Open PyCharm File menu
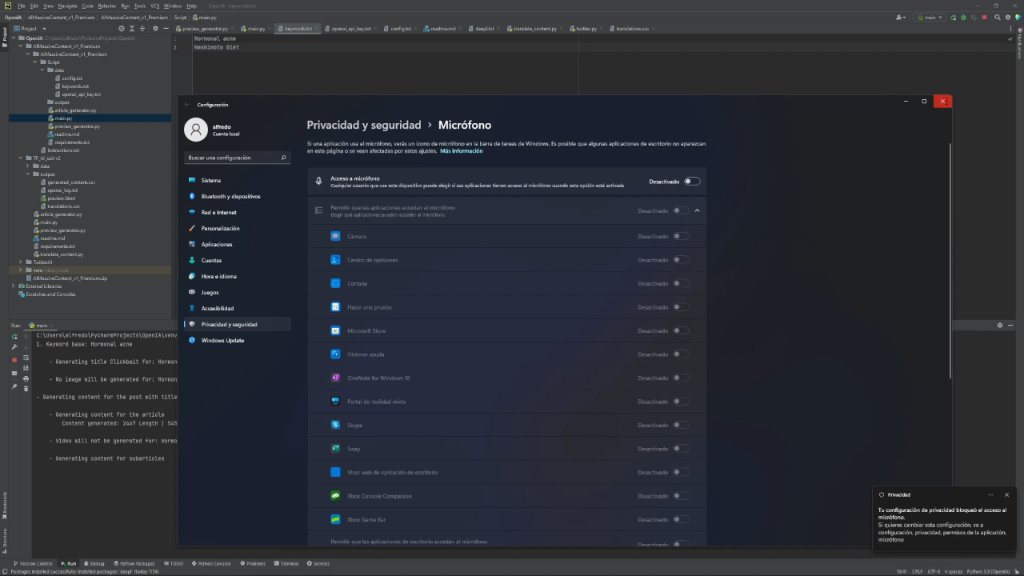Screen dimensions: 1024x576 point(22,6)
